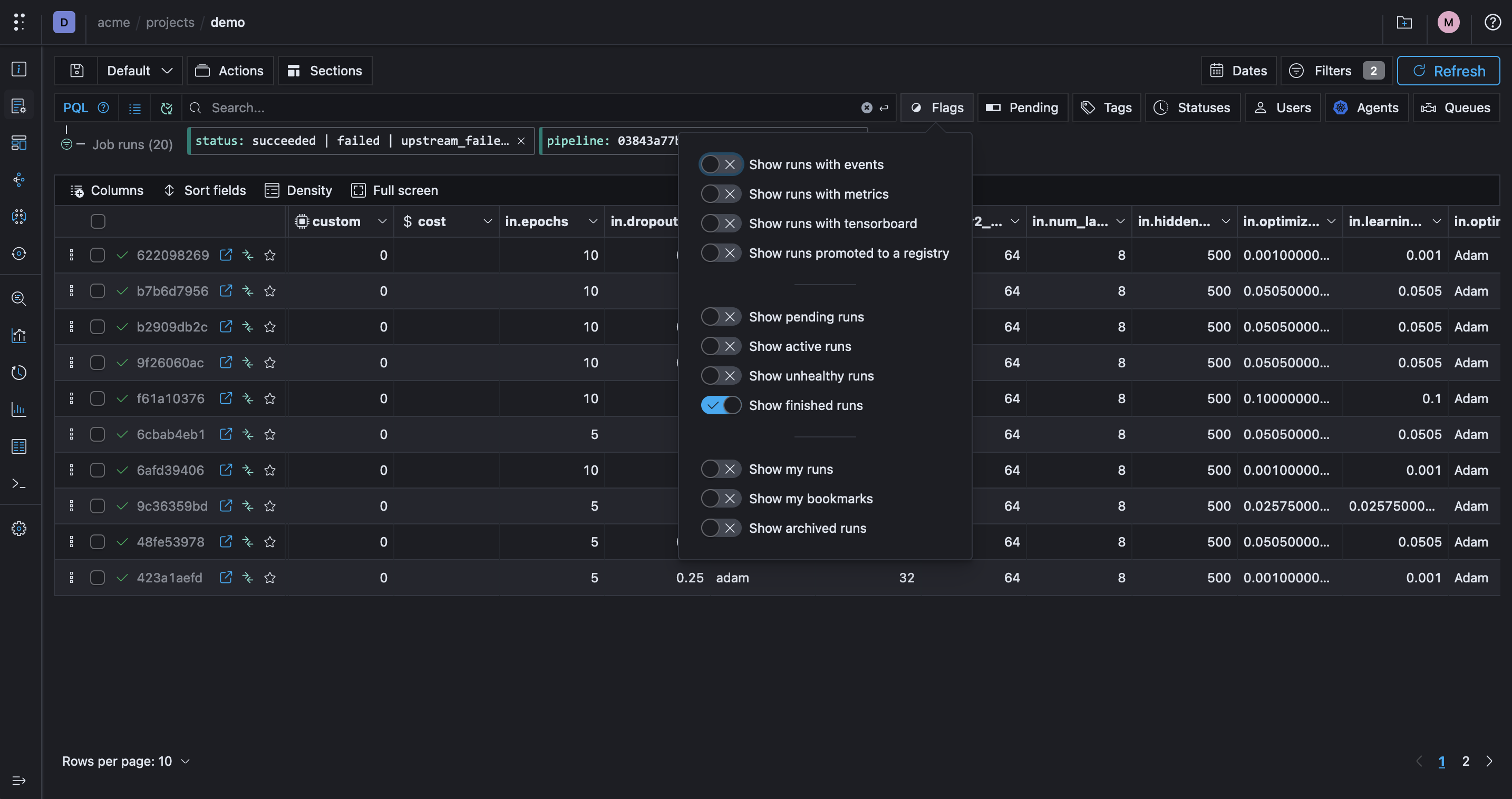Bookmark run 622098269 with star icon

point(269,255)
